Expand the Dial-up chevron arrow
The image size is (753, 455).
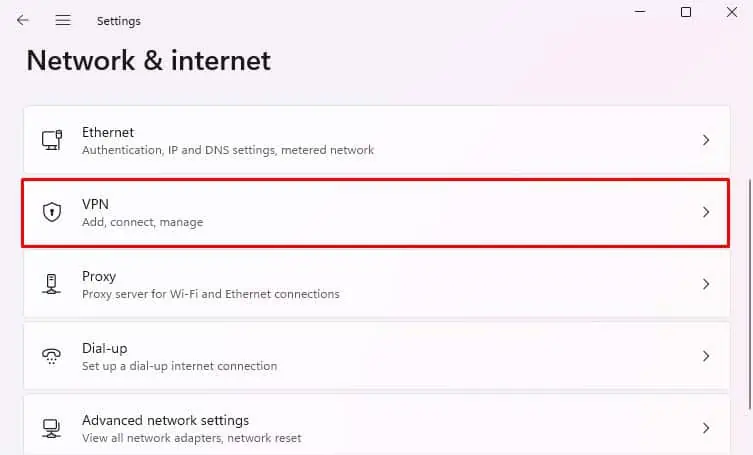[706, 356]
